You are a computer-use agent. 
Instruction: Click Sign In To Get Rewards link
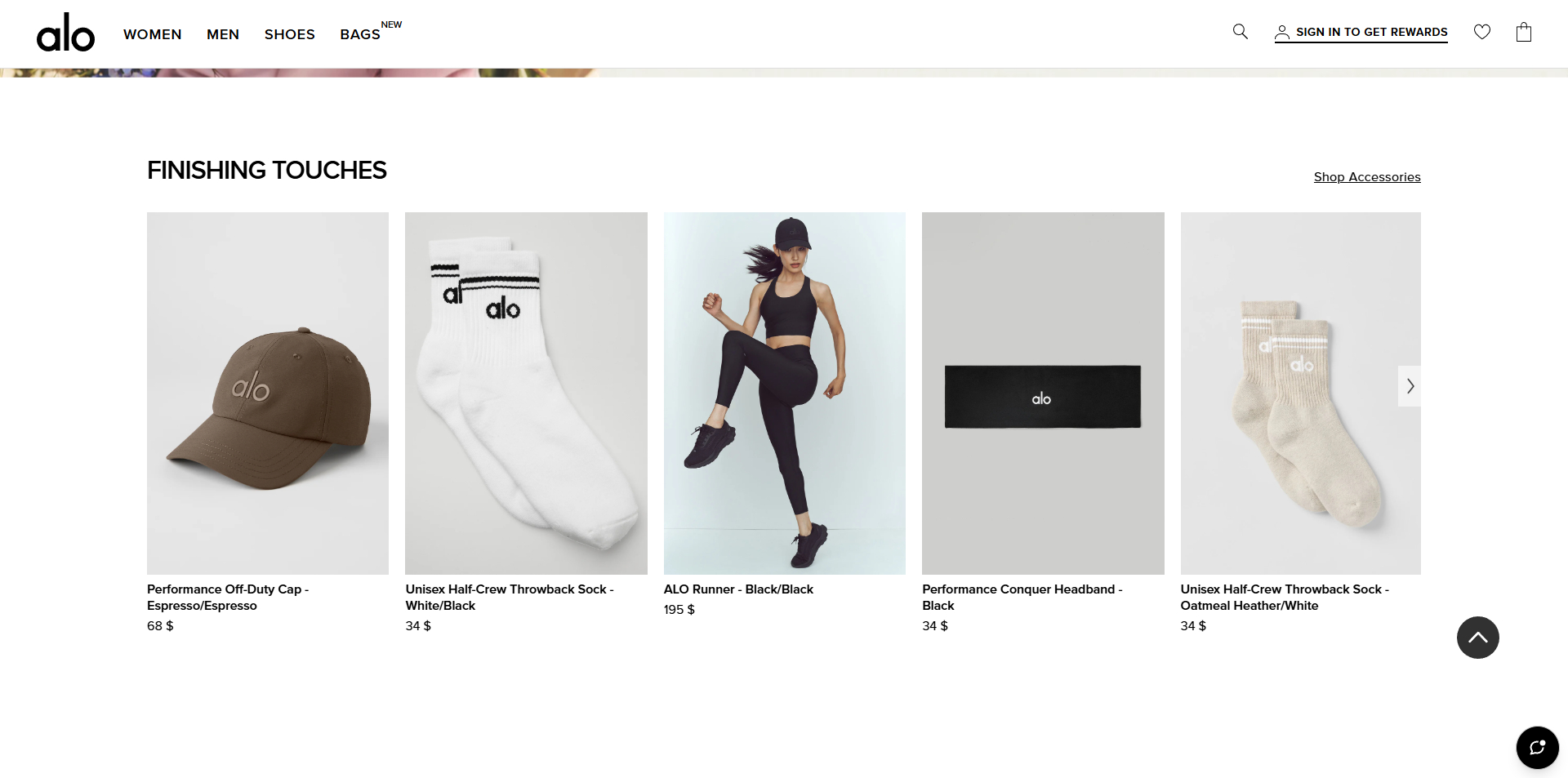[x=1371, y=32]
